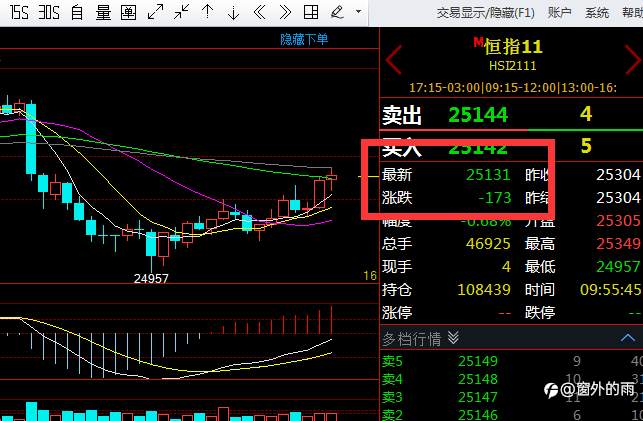This screenshot has height=421, width=643.
Task: Click the up arrow toolbar icon
Action: click(x=208, y=12)
